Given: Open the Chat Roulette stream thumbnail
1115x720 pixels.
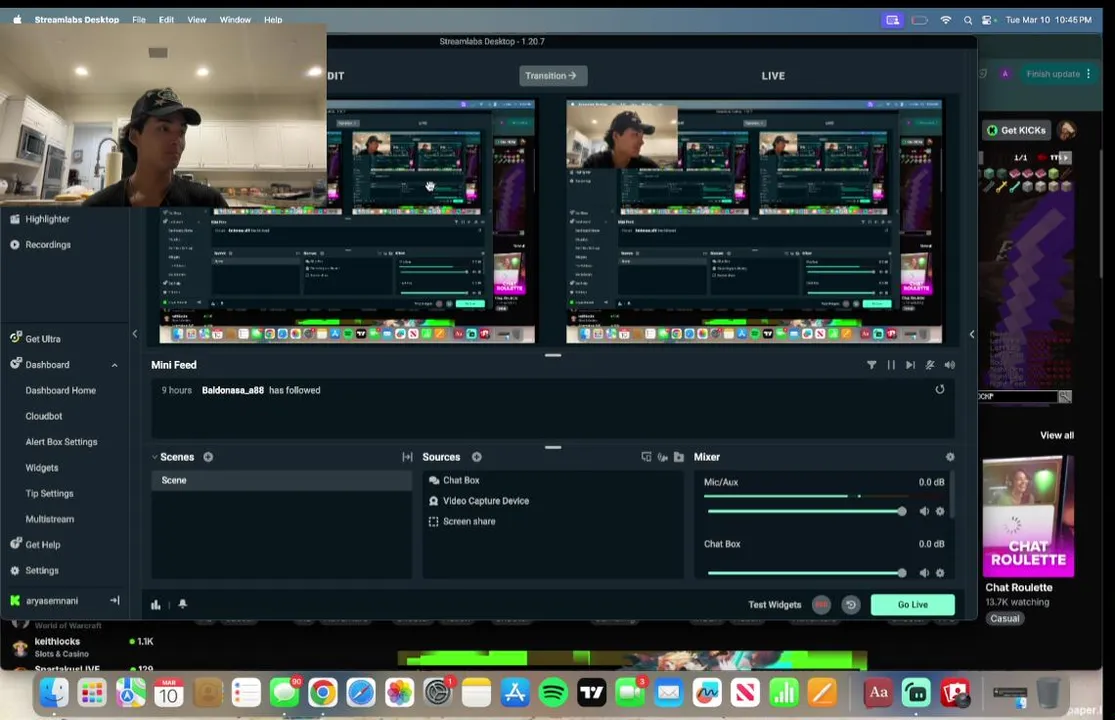Looking at the screenshot, I should click(x=1028, y=517).
